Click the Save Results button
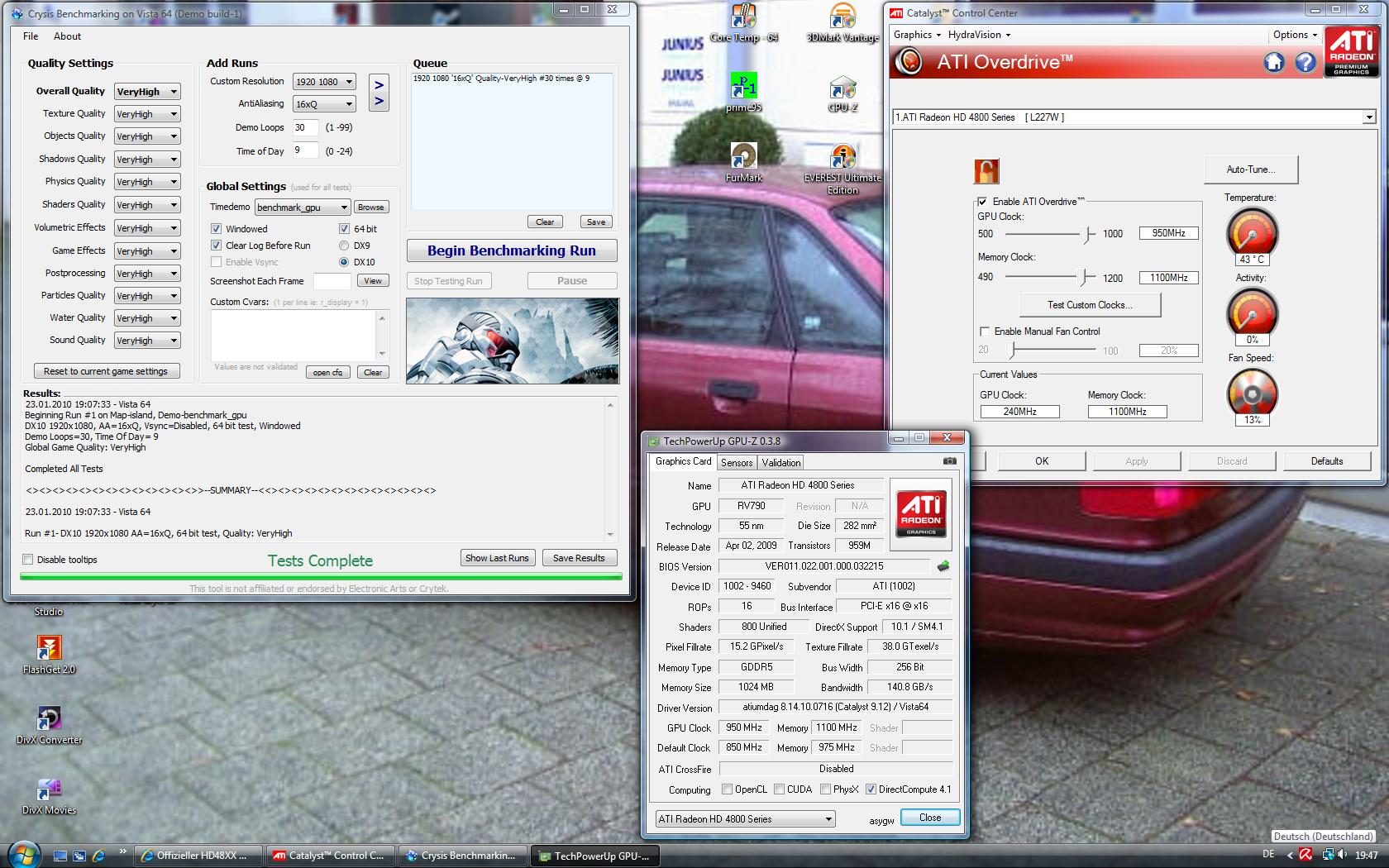1389x868 pixels. point(579,558)
